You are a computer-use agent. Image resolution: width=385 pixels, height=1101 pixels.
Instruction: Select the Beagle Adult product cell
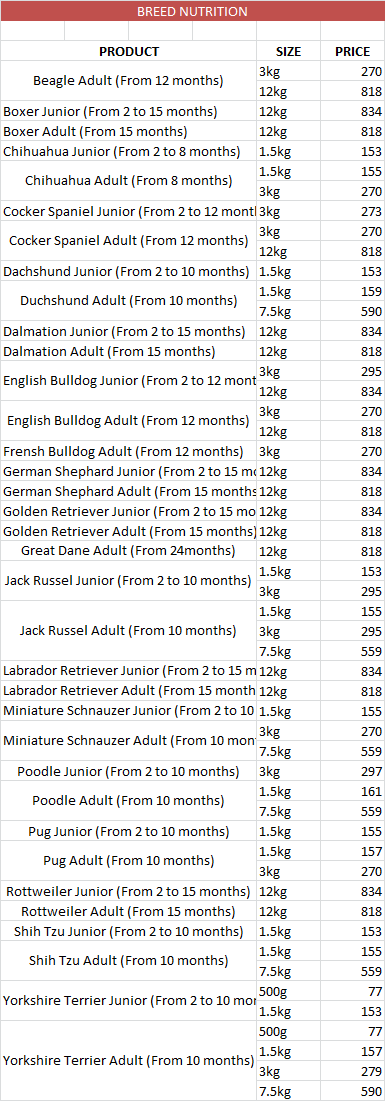[129, 81]
